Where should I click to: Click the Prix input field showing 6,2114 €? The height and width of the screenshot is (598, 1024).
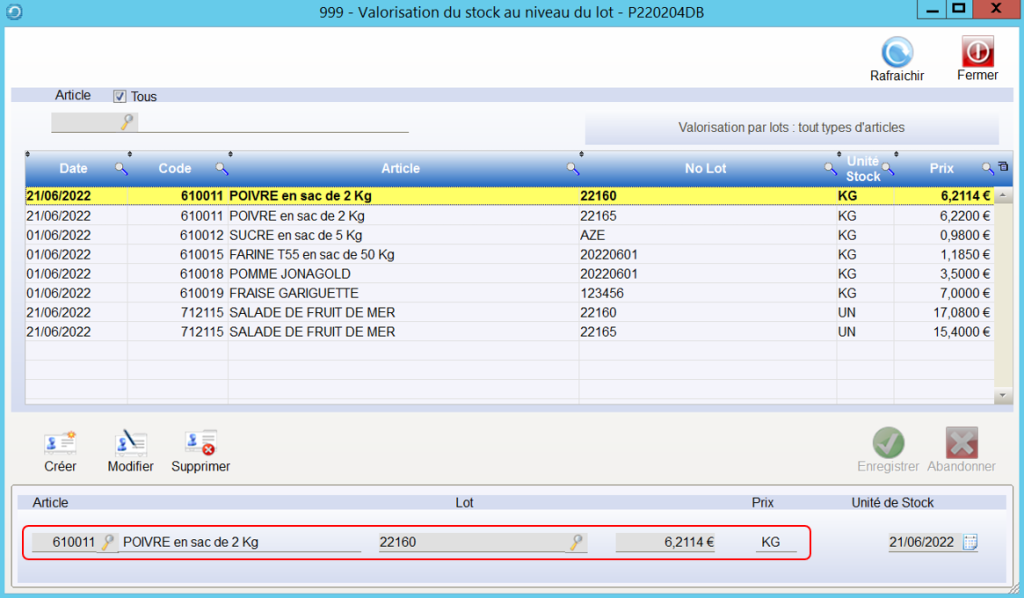[x=665, y=543]
